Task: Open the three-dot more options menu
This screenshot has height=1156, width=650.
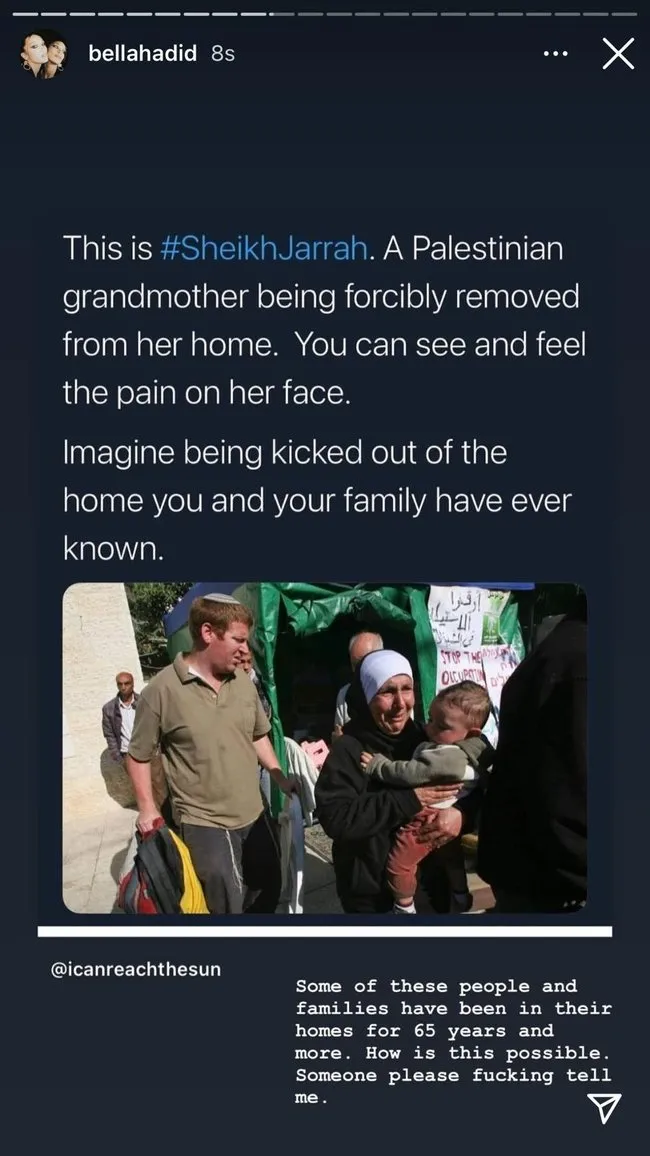Action: click(555, 54)
